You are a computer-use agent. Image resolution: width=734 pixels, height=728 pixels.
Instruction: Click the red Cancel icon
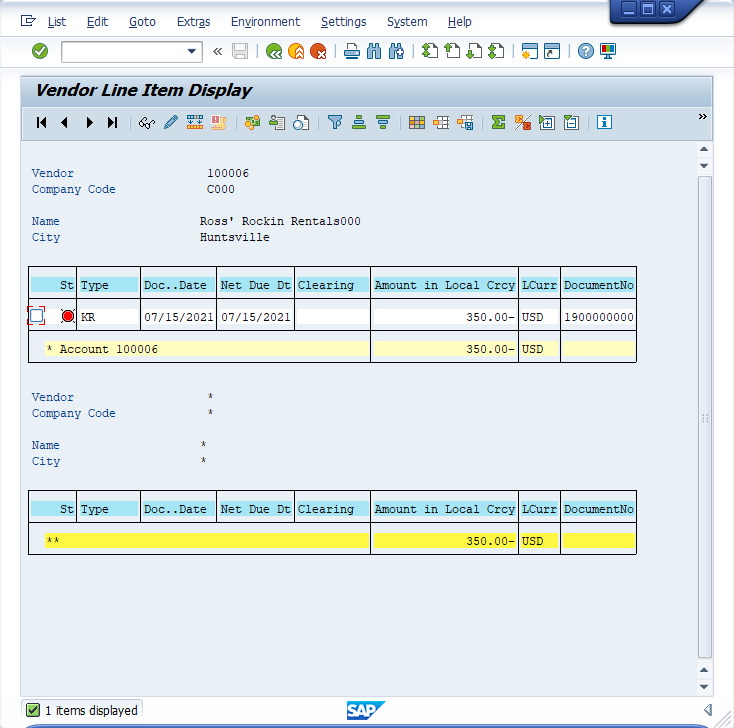(318, 51)
